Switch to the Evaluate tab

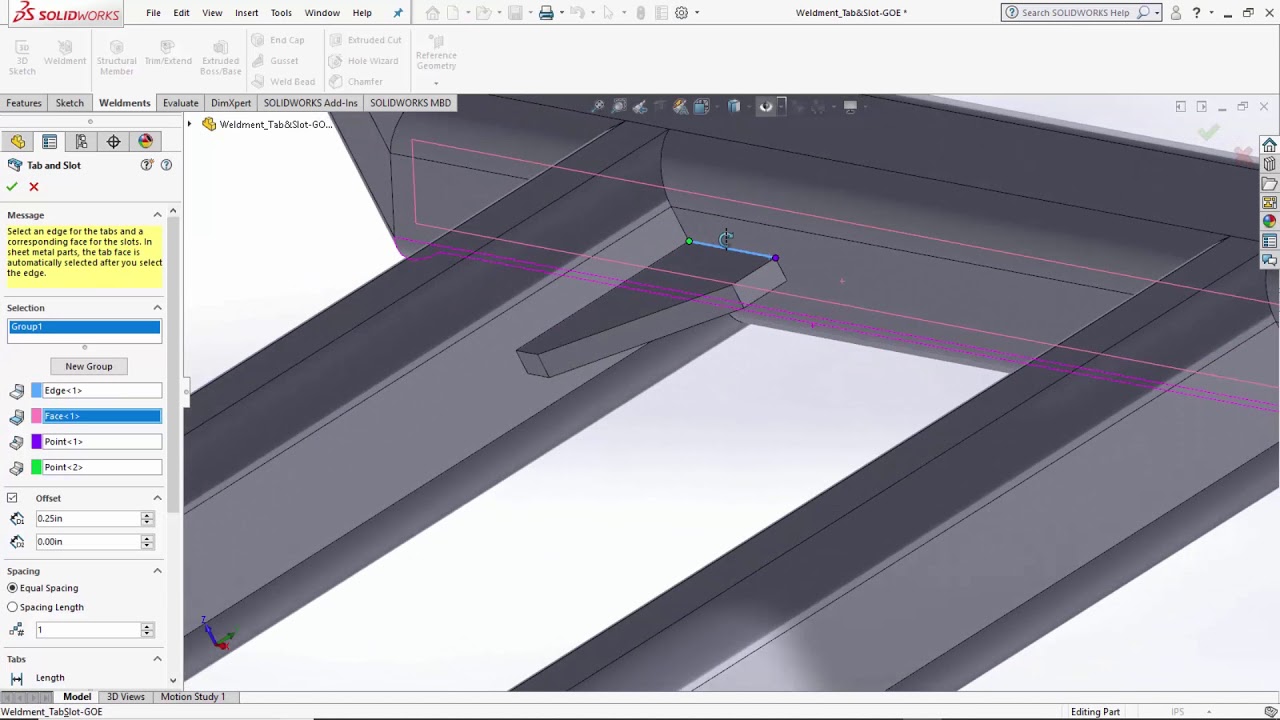[180, 103]
